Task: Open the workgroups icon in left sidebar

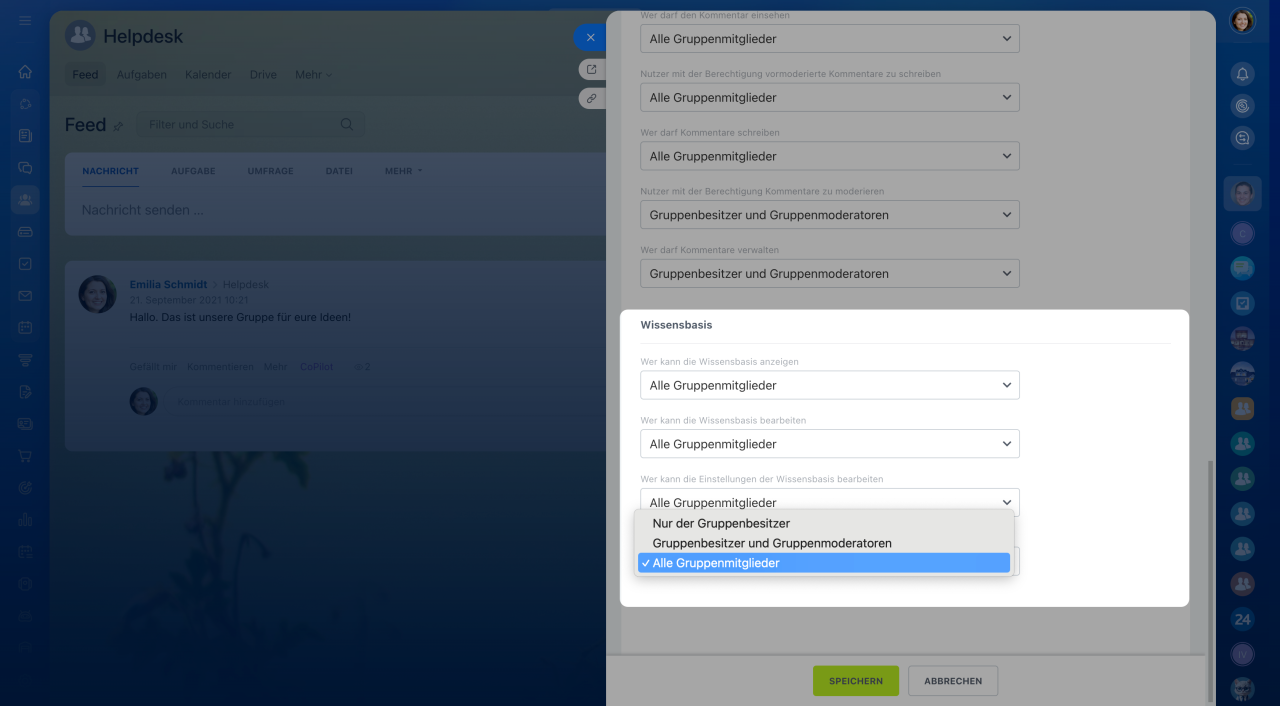Action: pyautogui.click(x=25, y=200)
